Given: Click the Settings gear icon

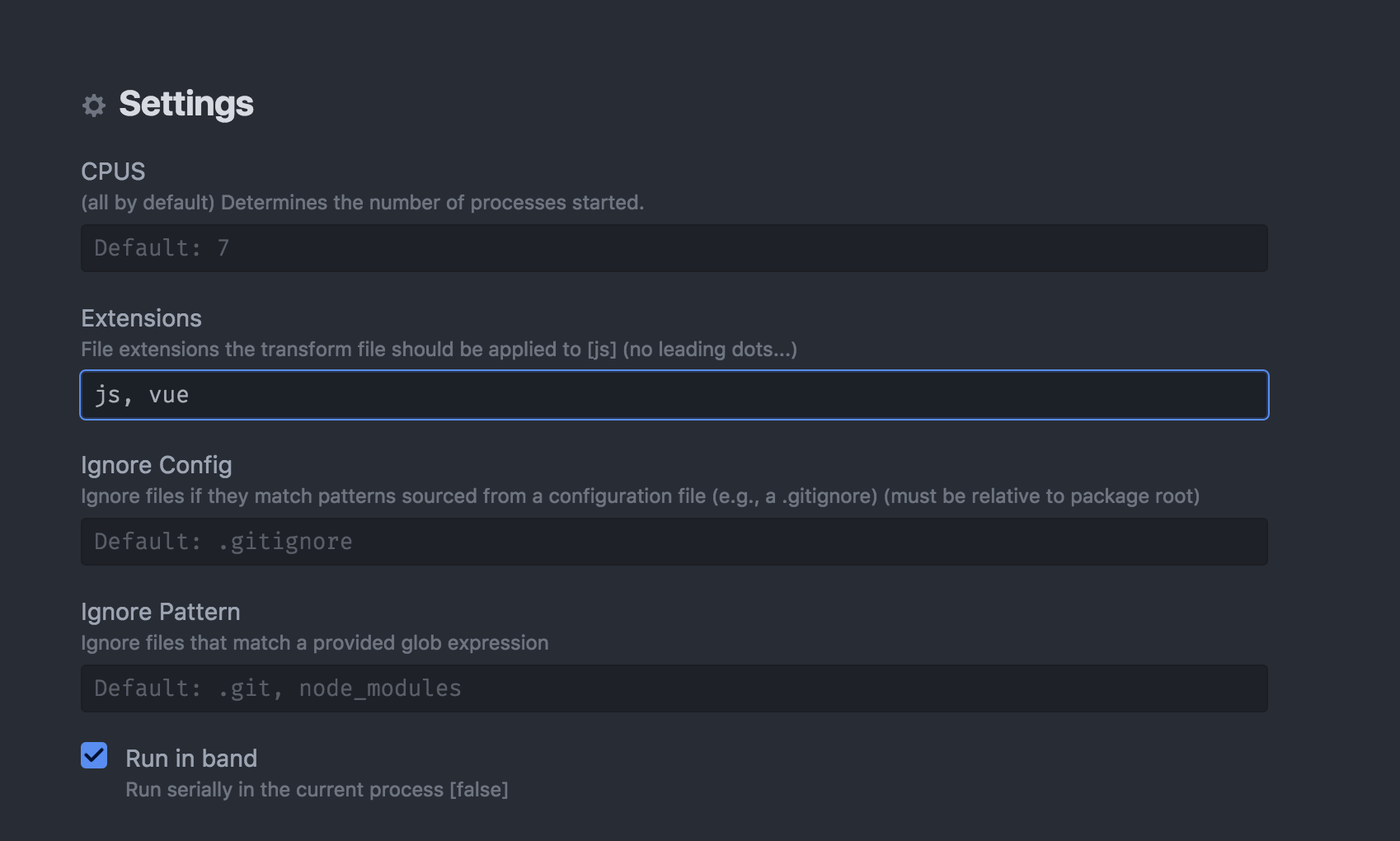Looking at the screenshot, I should pos(94,106).
